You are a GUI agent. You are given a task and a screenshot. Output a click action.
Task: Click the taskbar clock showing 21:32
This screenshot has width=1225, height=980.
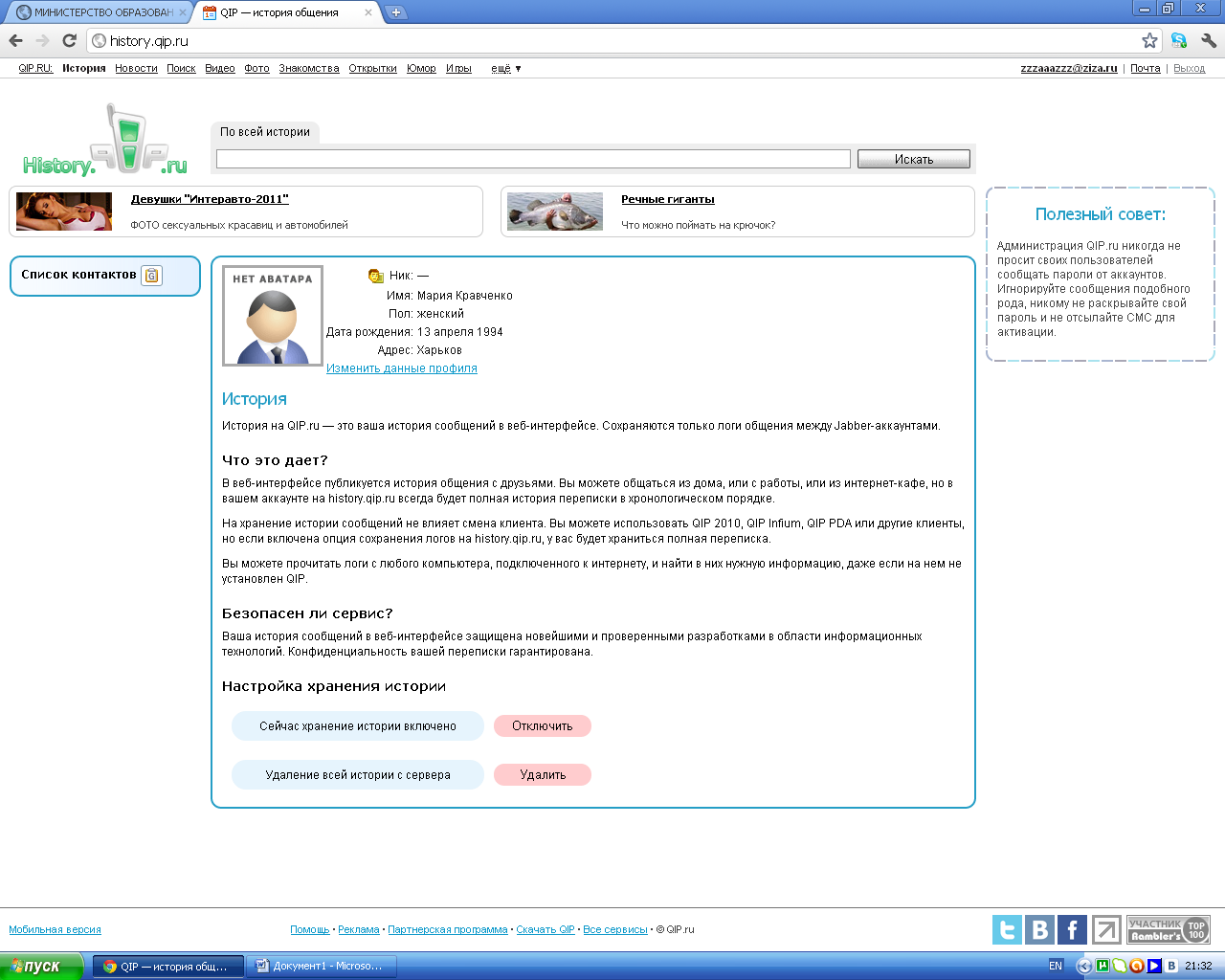(1198, 966)
